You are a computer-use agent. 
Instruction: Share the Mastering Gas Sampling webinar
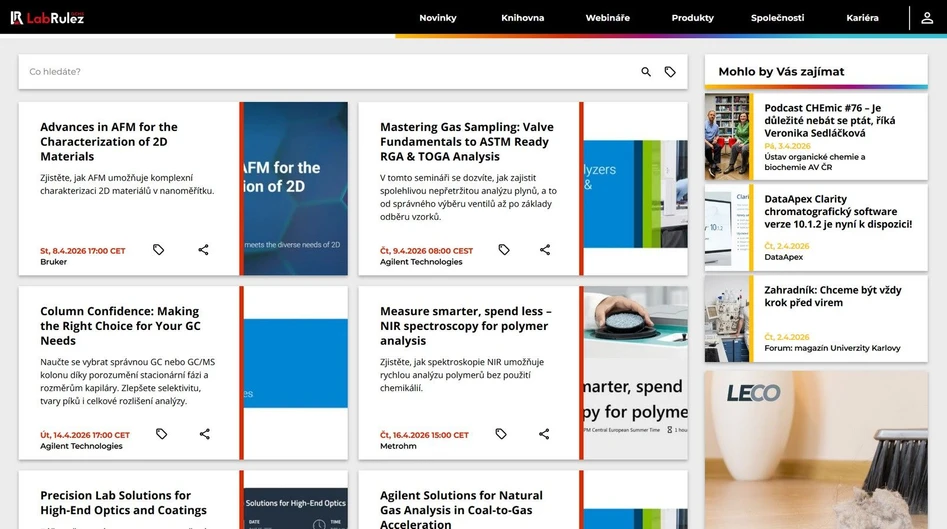pyautogui.click(x=545, y=250)
